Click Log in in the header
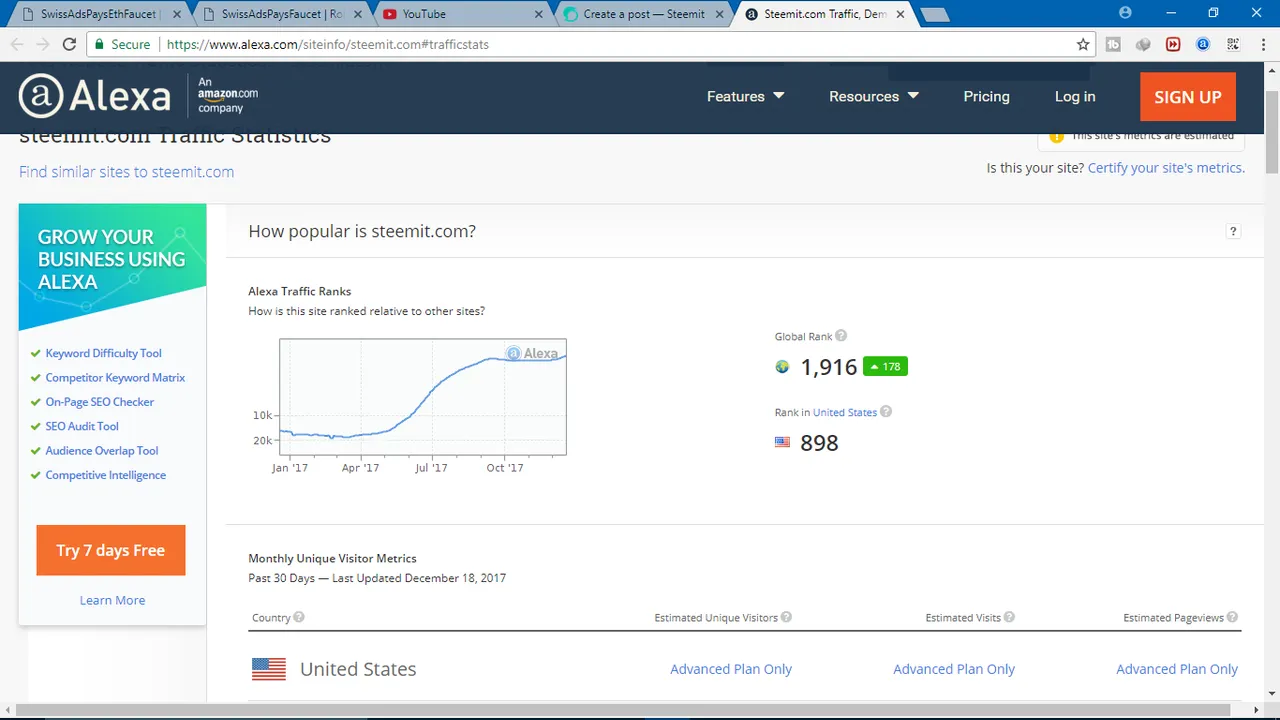Image resolution: width=1280 pixels, height=720 pixels. 1075,96
